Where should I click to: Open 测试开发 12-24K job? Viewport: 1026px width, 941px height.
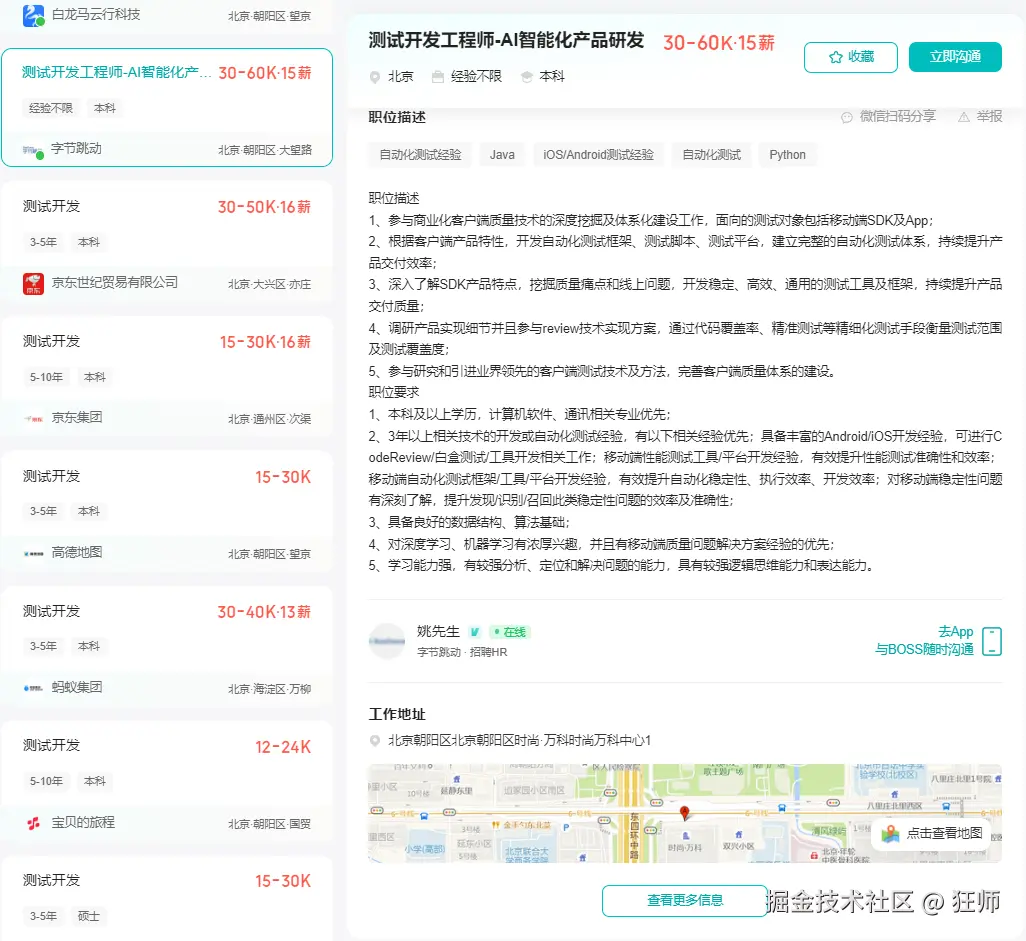click(167, 781)
